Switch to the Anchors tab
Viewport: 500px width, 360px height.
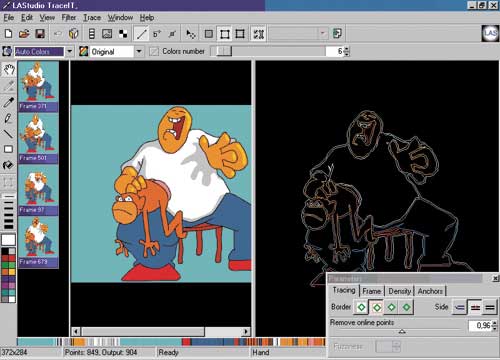[430, 291]
